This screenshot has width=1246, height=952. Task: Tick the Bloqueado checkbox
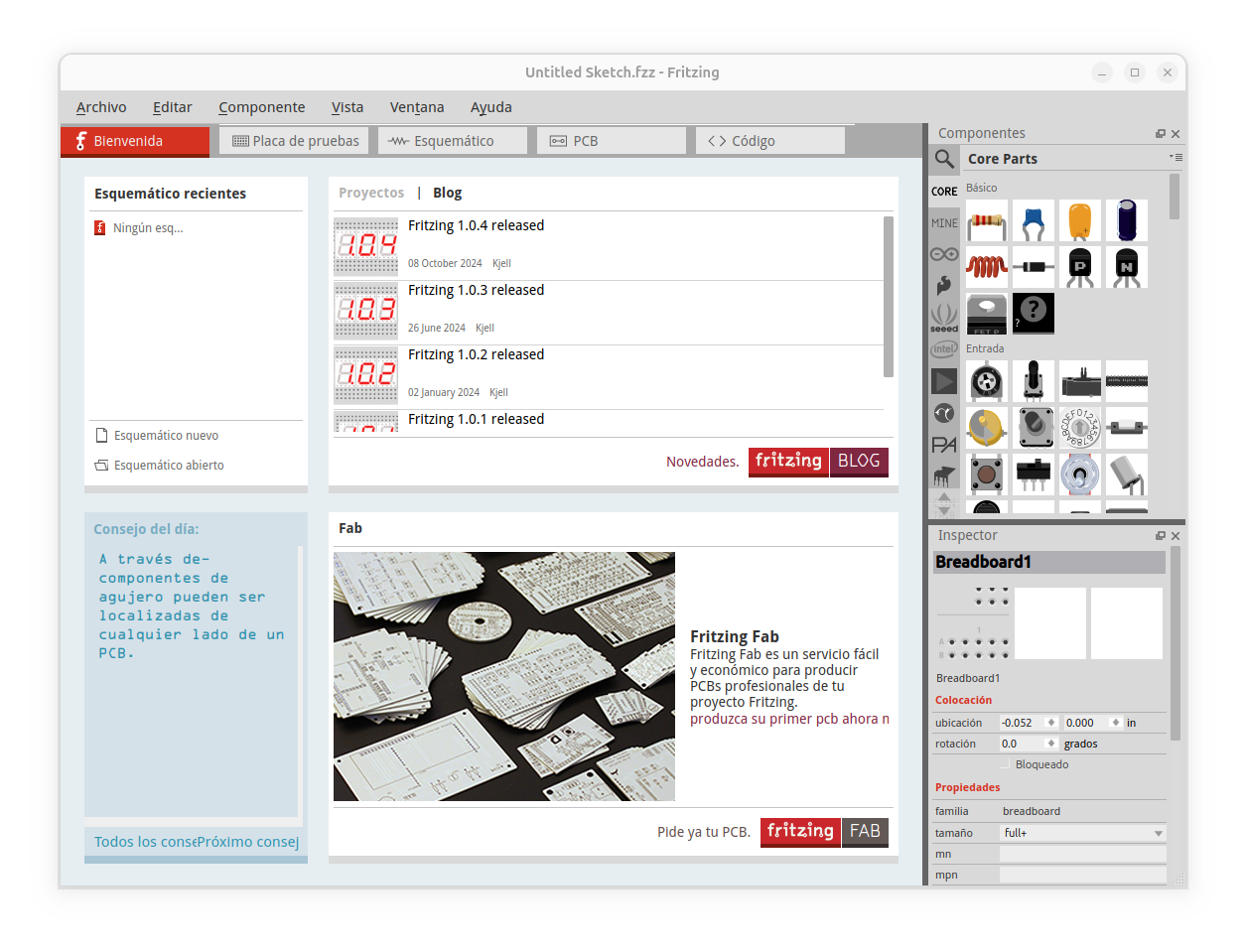pos(1005,764)
